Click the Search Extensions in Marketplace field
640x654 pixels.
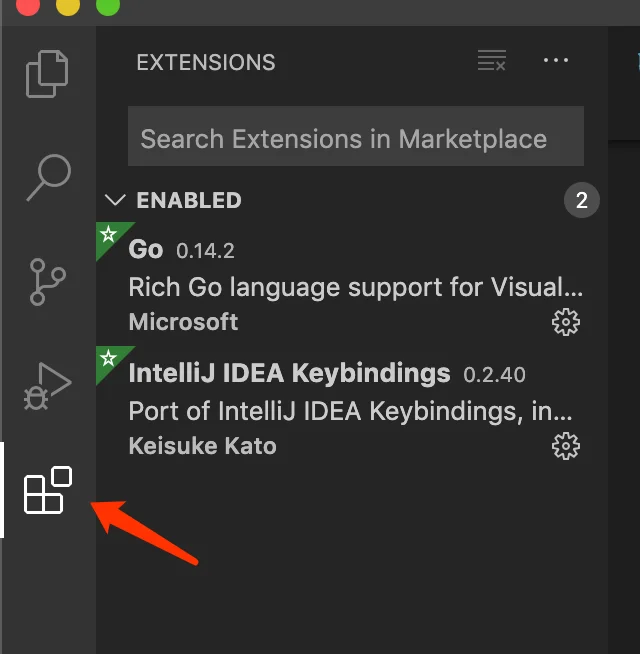click(355, 136)
